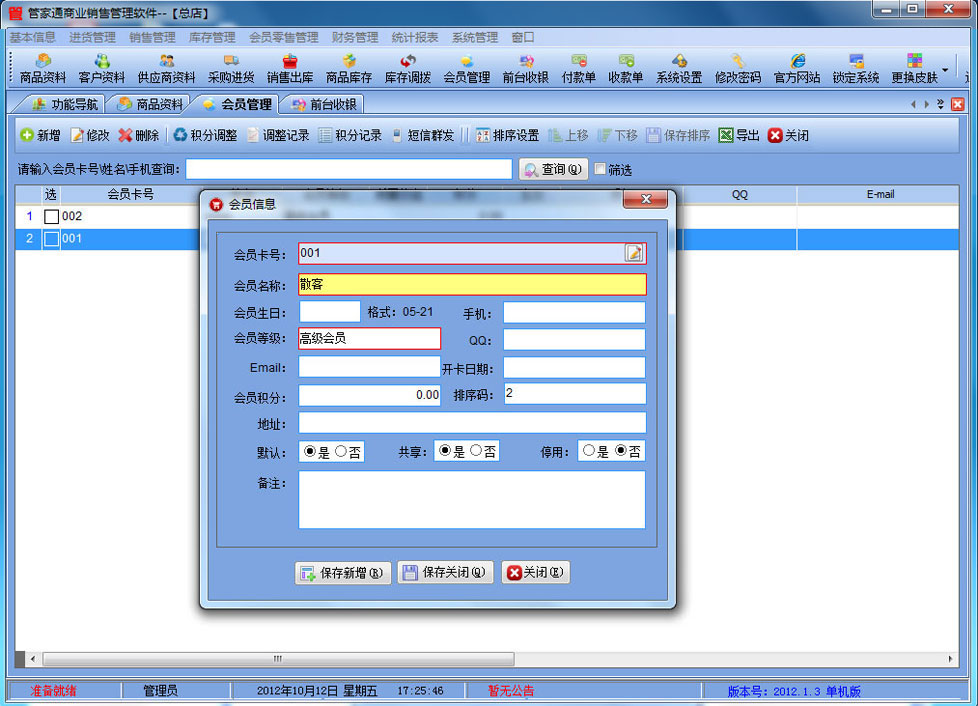Switch to 功能导航 tab

coord(65,104)
